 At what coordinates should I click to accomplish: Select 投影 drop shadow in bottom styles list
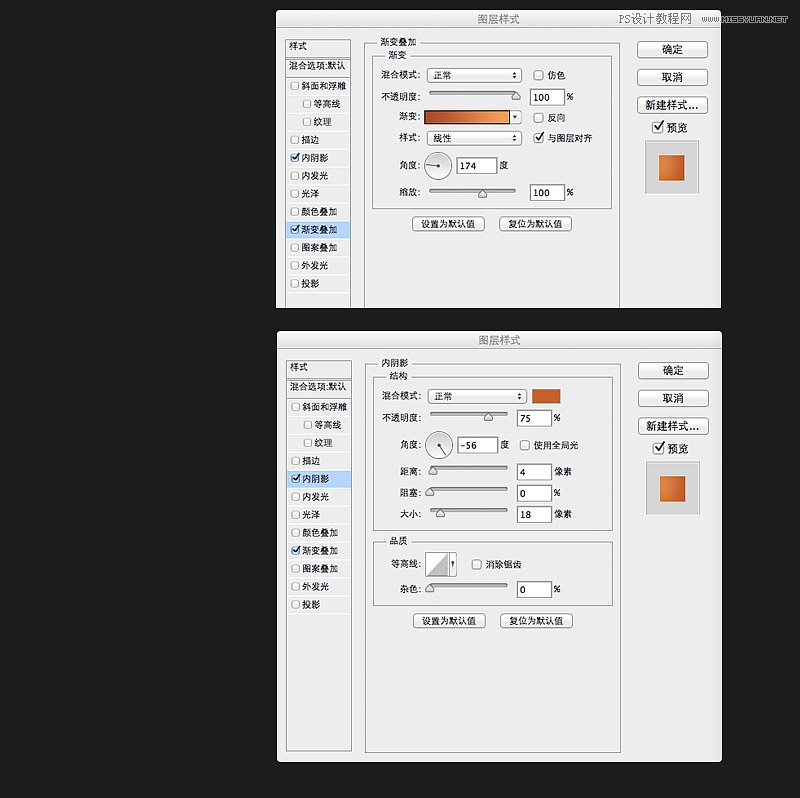310,605
